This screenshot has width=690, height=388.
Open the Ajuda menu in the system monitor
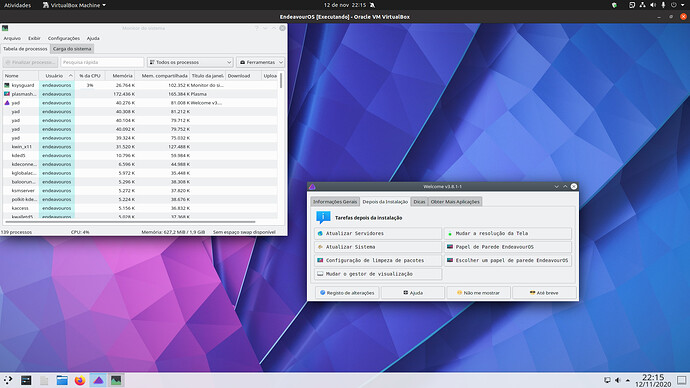93,38
